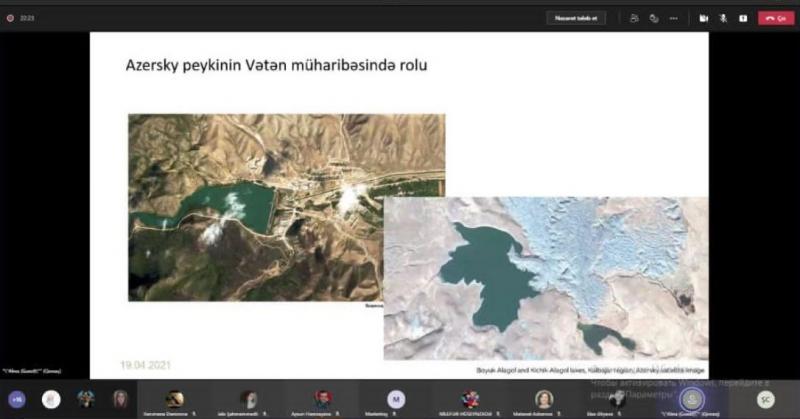
Task: Select the highlighted guest speaker avatar
Action: [691, 399]
